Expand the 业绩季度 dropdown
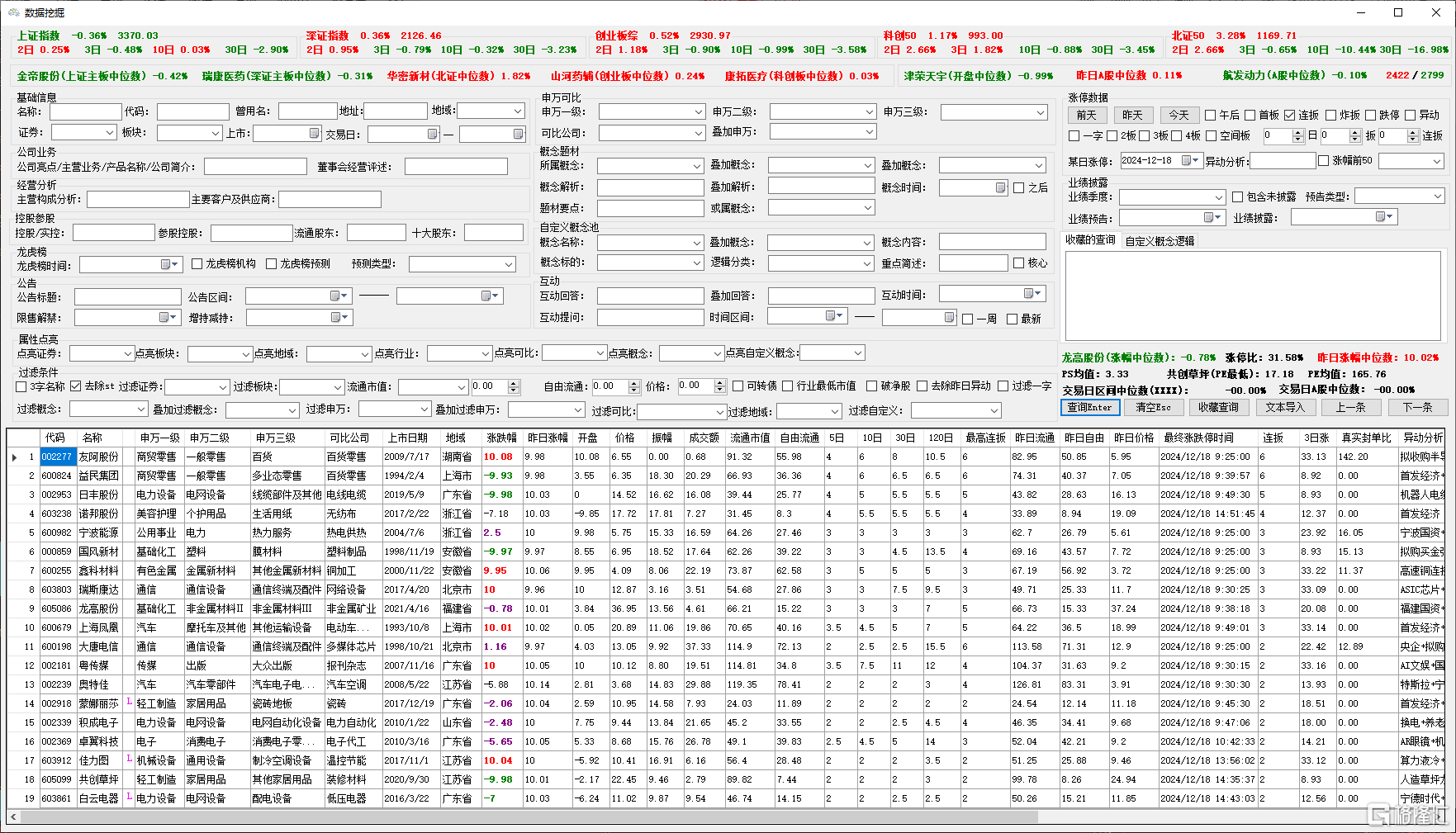The image size is (1456, 833). click(1218, 198)
